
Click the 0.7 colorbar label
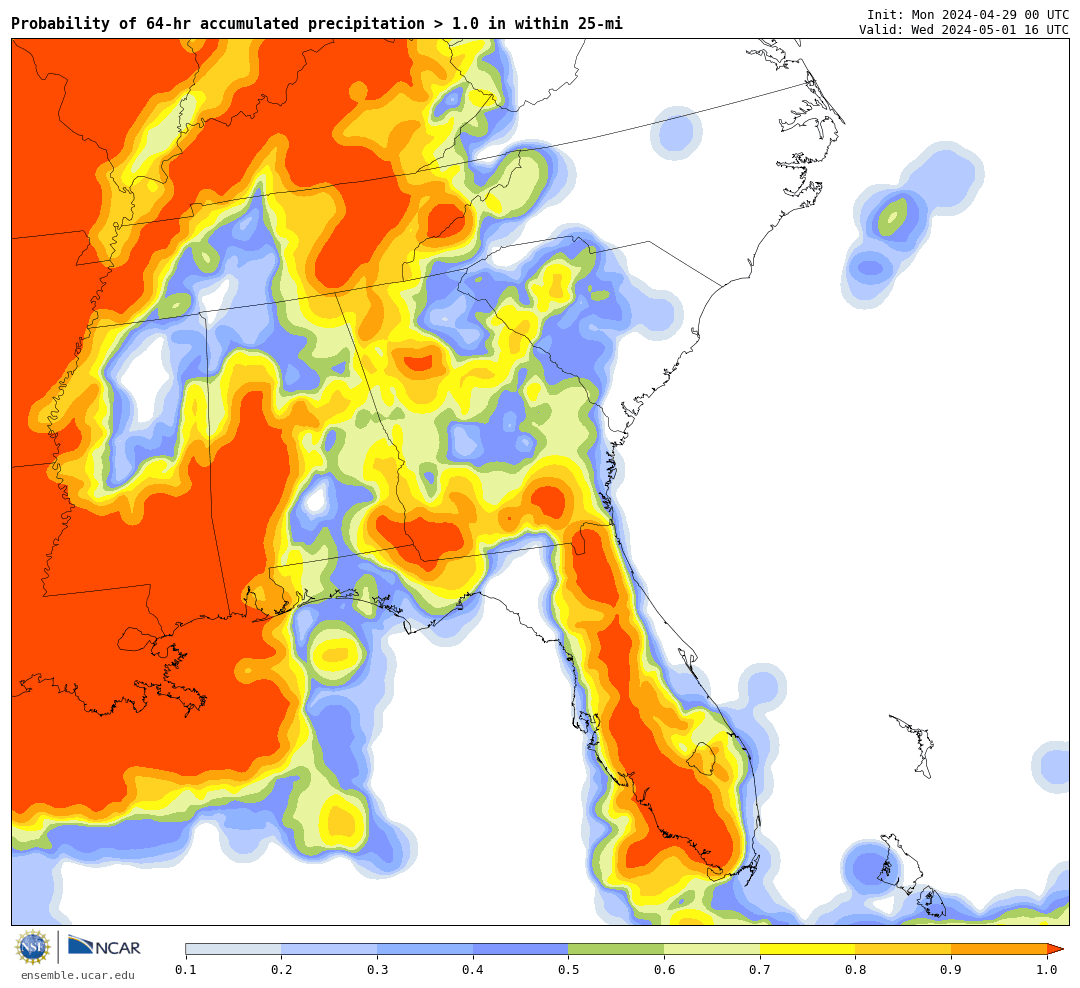point(760,970)
